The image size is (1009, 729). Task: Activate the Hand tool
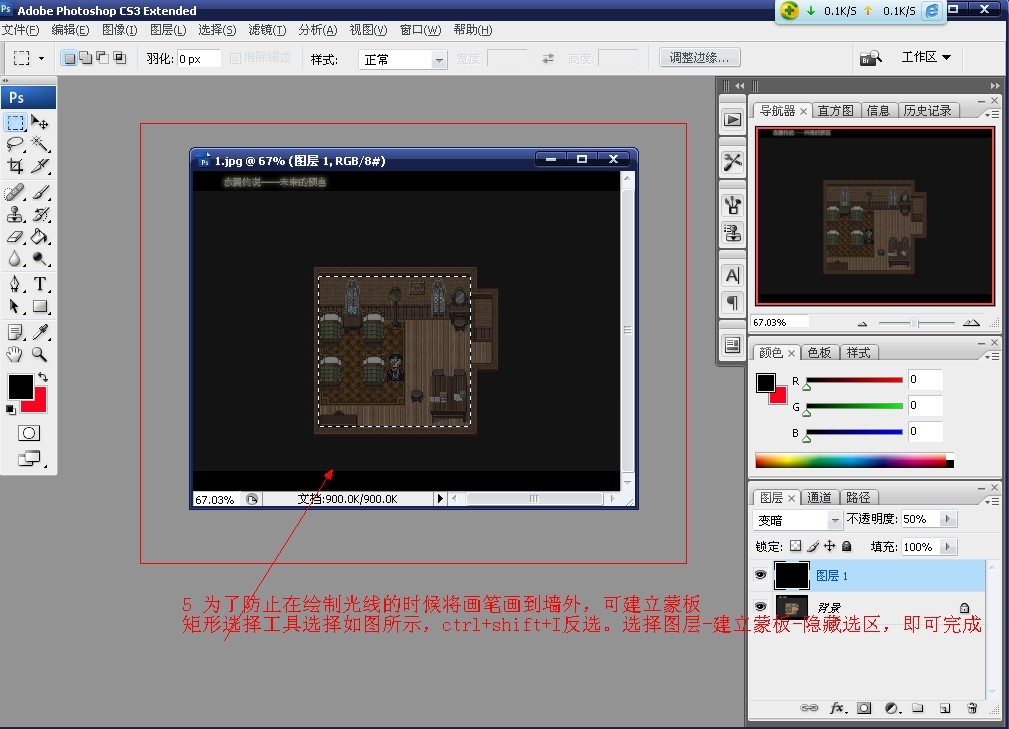point(15,354)
